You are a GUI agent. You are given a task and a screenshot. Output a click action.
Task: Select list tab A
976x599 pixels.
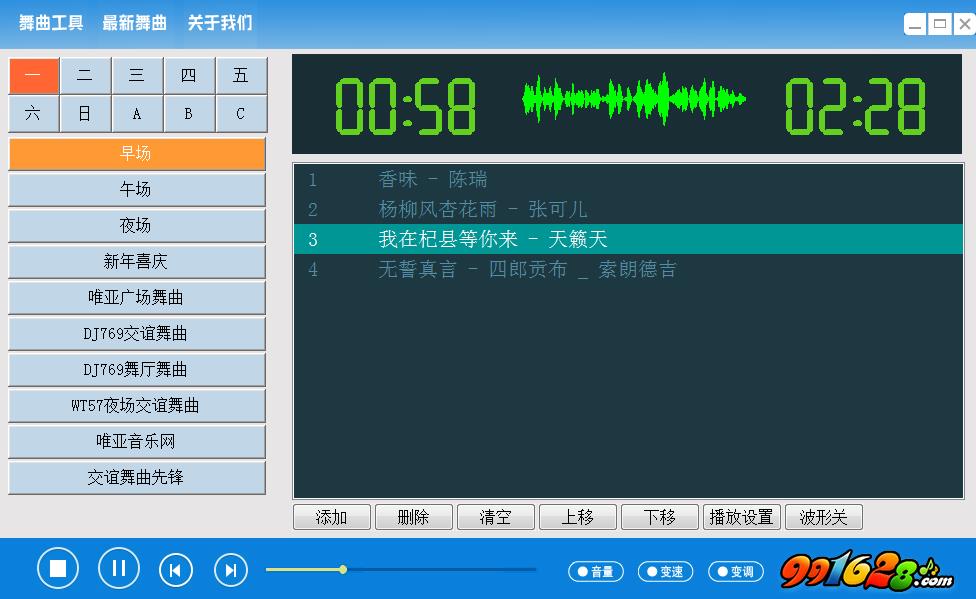pos(137,113)
